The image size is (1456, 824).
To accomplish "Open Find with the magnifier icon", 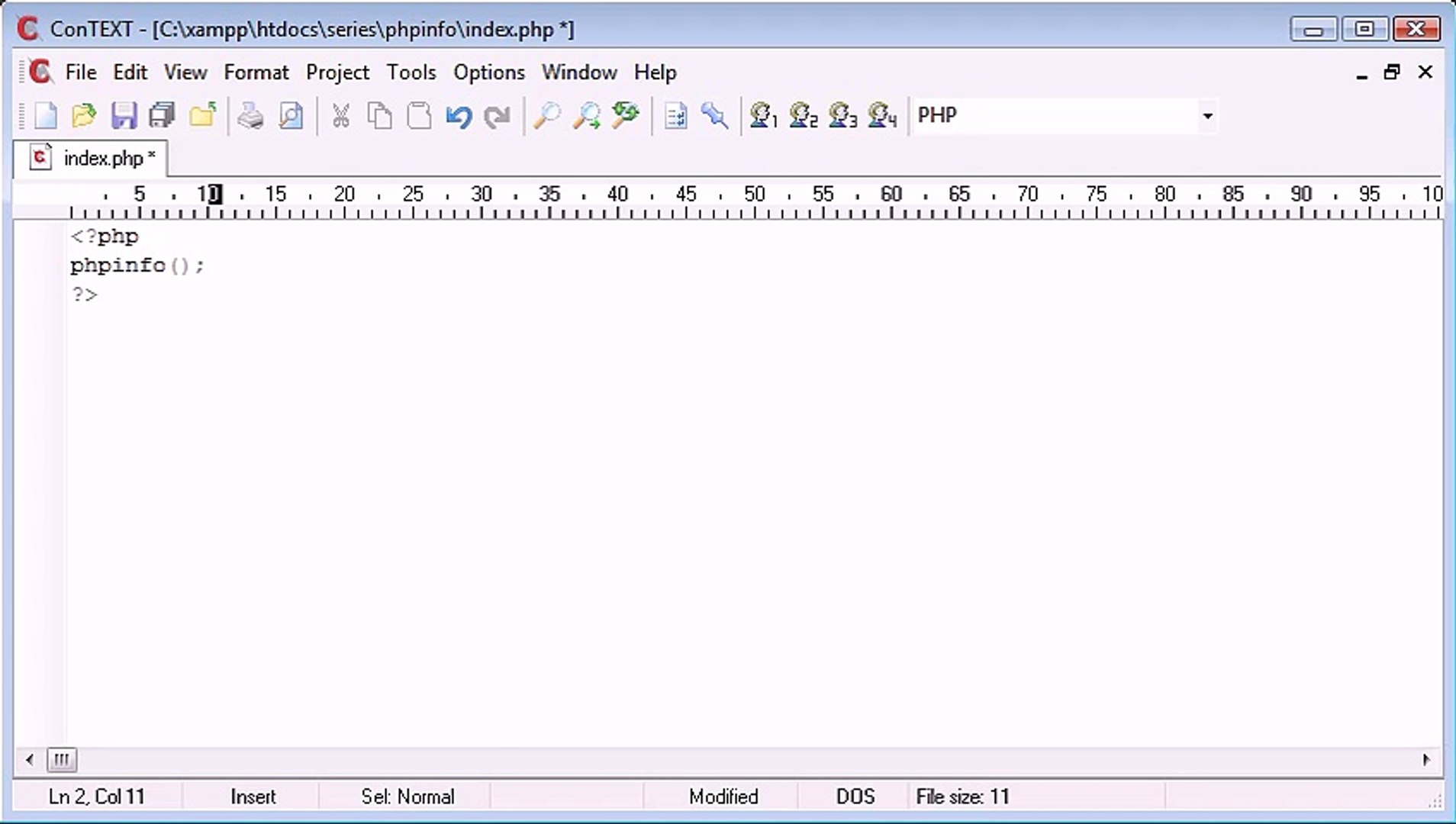I will click(546, 116).
